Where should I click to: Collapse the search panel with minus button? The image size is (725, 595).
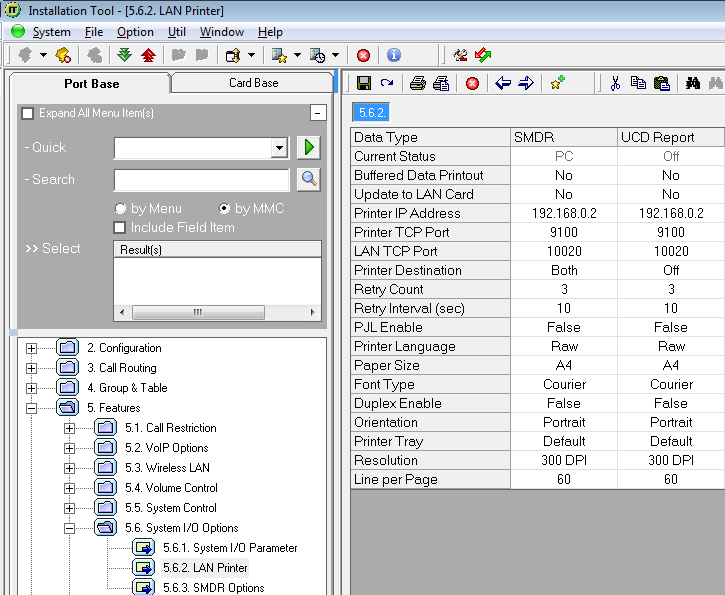(x=318, y=113)
